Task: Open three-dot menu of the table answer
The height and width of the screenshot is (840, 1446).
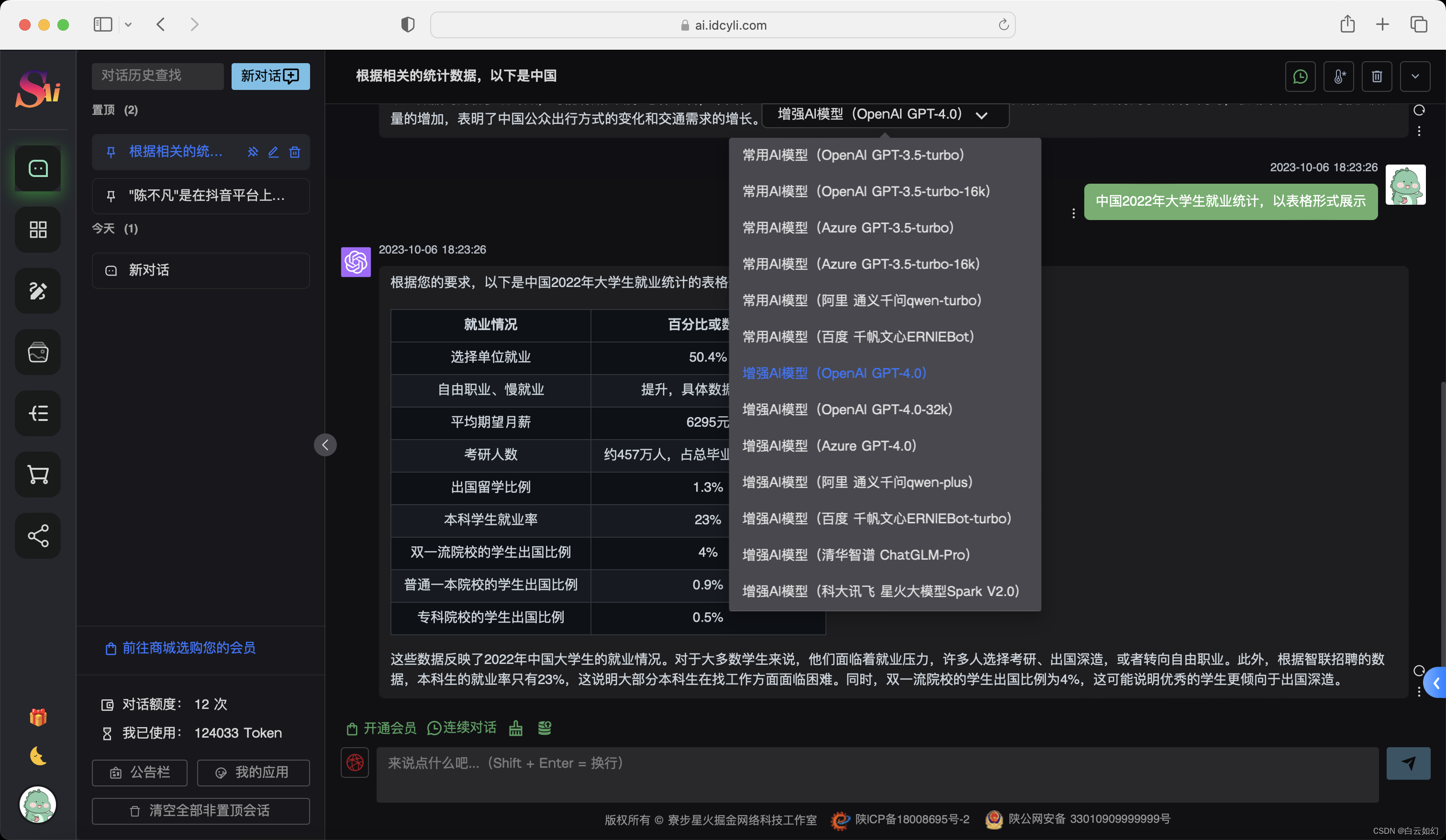Action: (x=1419, y=692)
